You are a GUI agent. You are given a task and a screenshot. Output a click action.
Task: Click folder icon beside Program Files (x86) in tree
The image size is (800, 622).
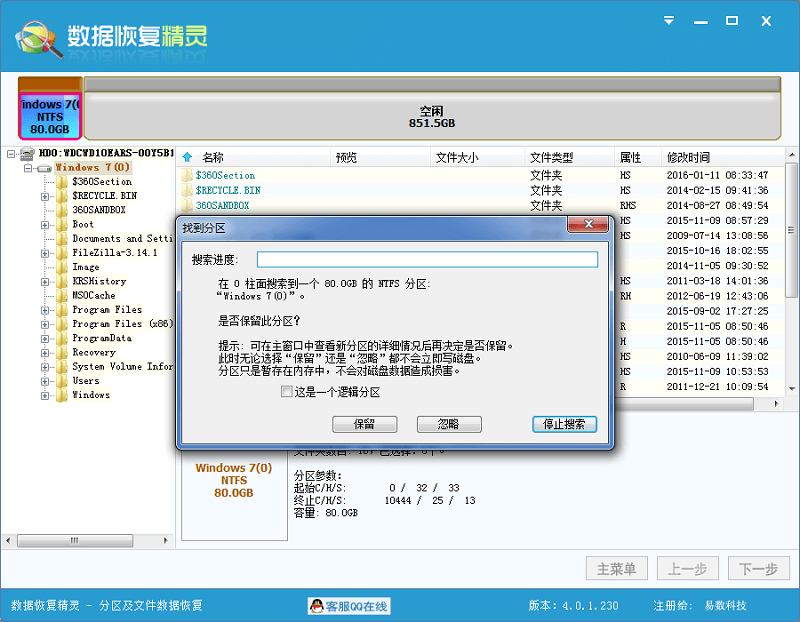62,324
